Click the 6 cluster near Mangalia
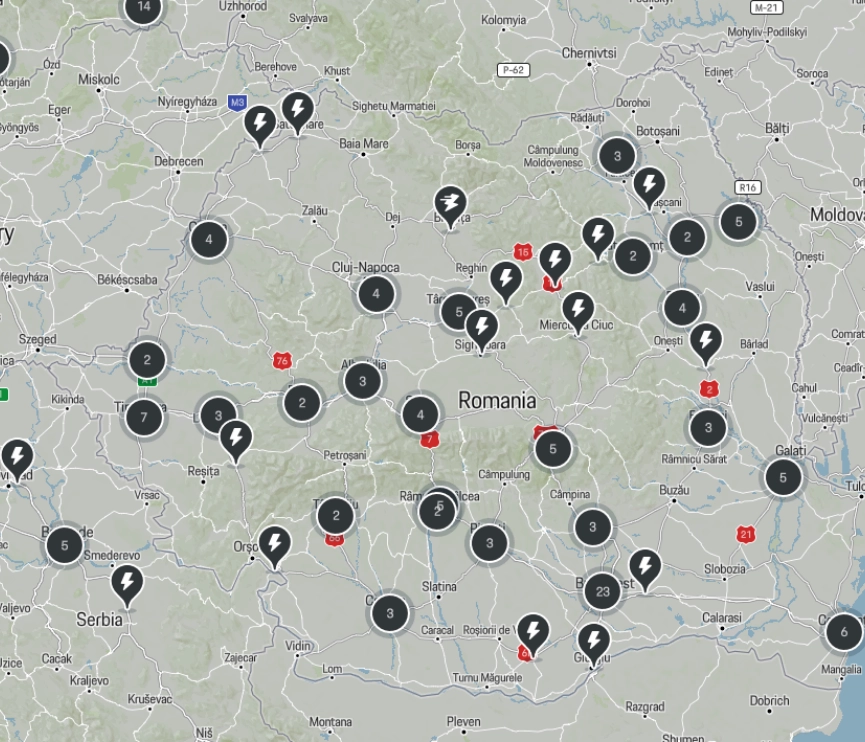This screenshot has width=865, height=742. [844, 632]
